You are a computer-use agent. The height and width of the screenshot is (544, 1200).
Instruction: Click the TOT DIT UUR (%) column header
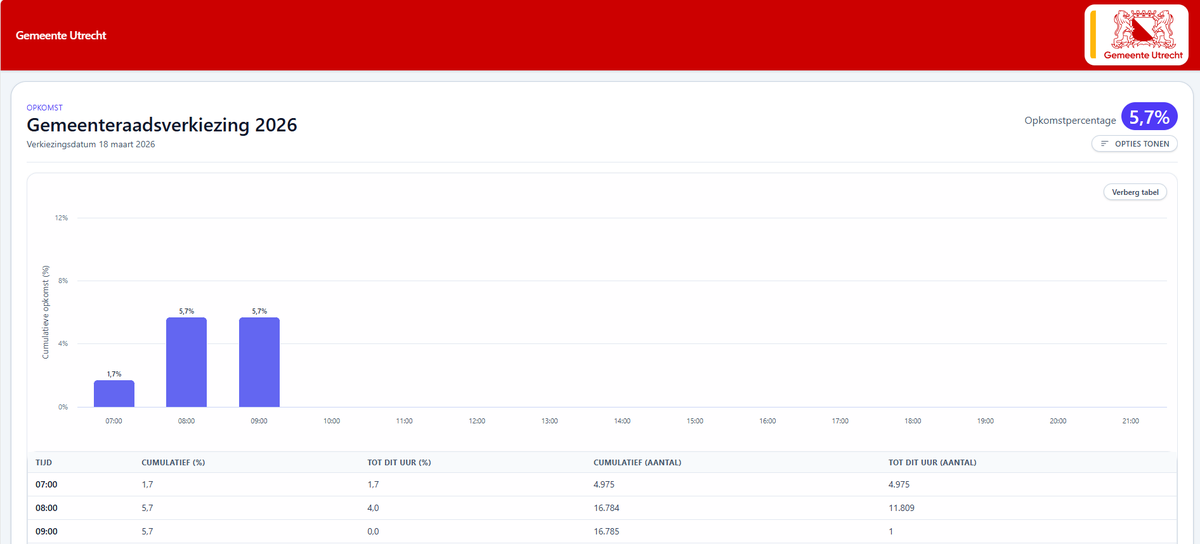[x=398, y=462]
